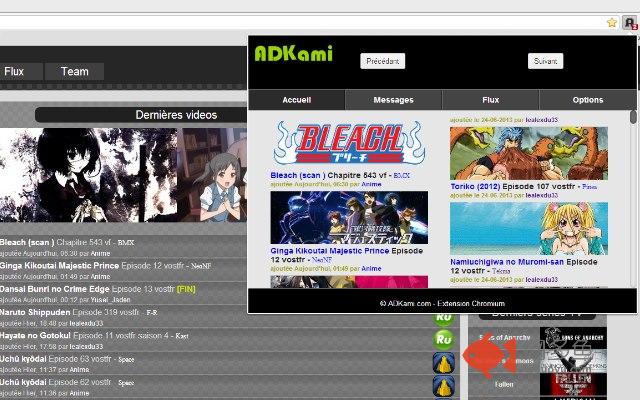Screen dimensions: 640x400
Task: Open the Bleach banner thumbnail in popup
Action: tap(349, 143)
